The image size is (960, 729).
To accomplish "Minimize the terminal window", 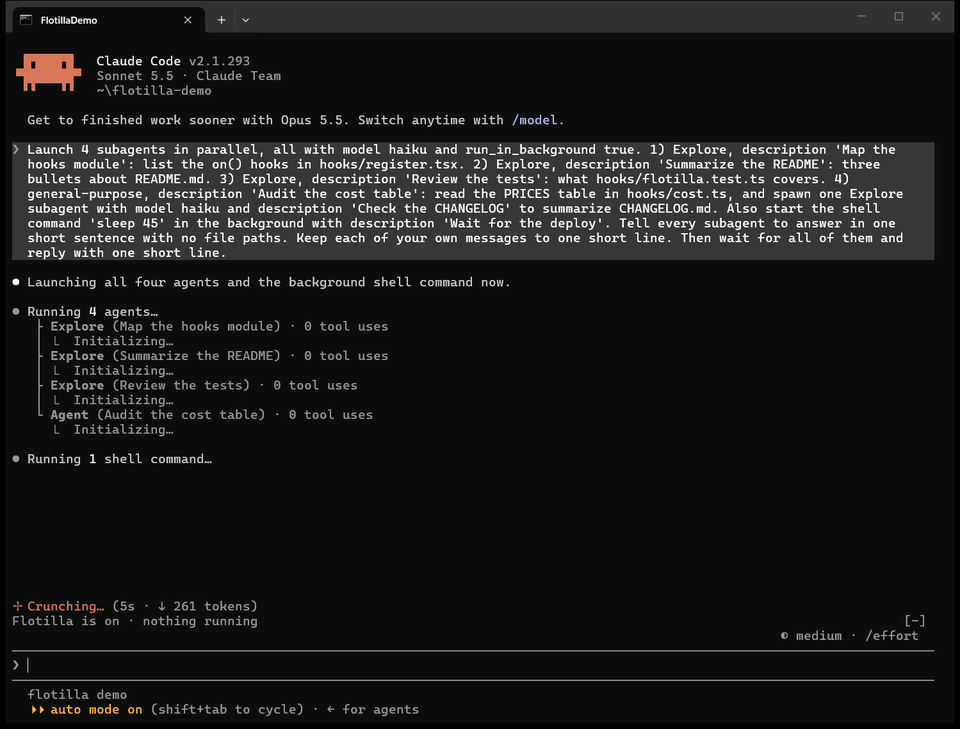I will click(x=861, y=17).
